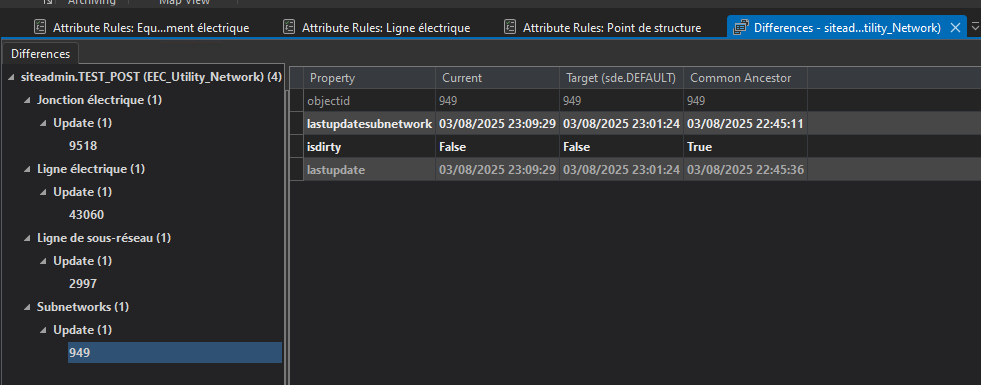Image resolution: width=981 pixels, height=385 pixels.
Task: Collapse Update (1) under Jonction électrique
Action: click(43, 123)
